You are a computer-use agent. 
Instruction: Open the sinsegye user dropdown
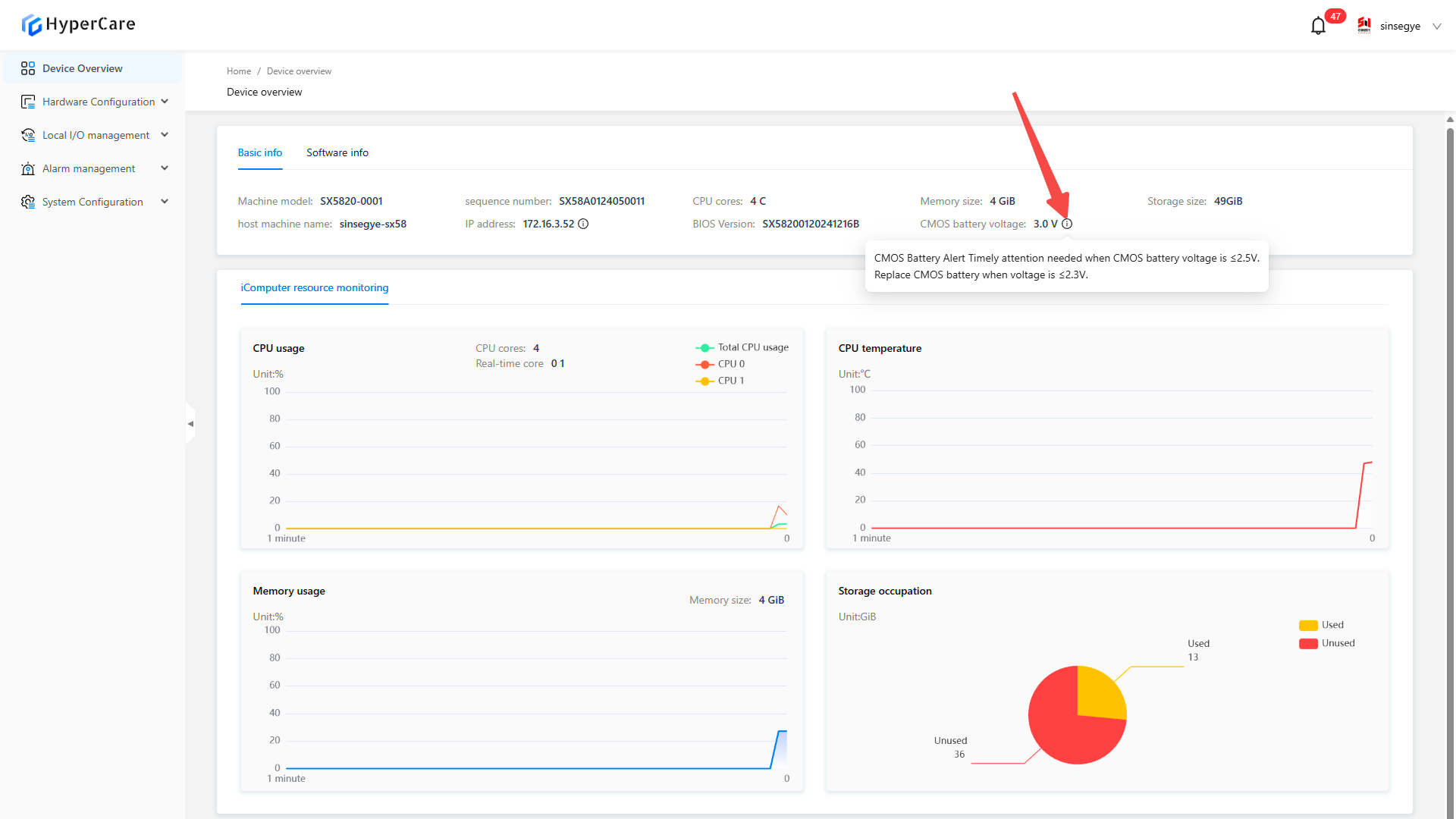(1436, 27)
